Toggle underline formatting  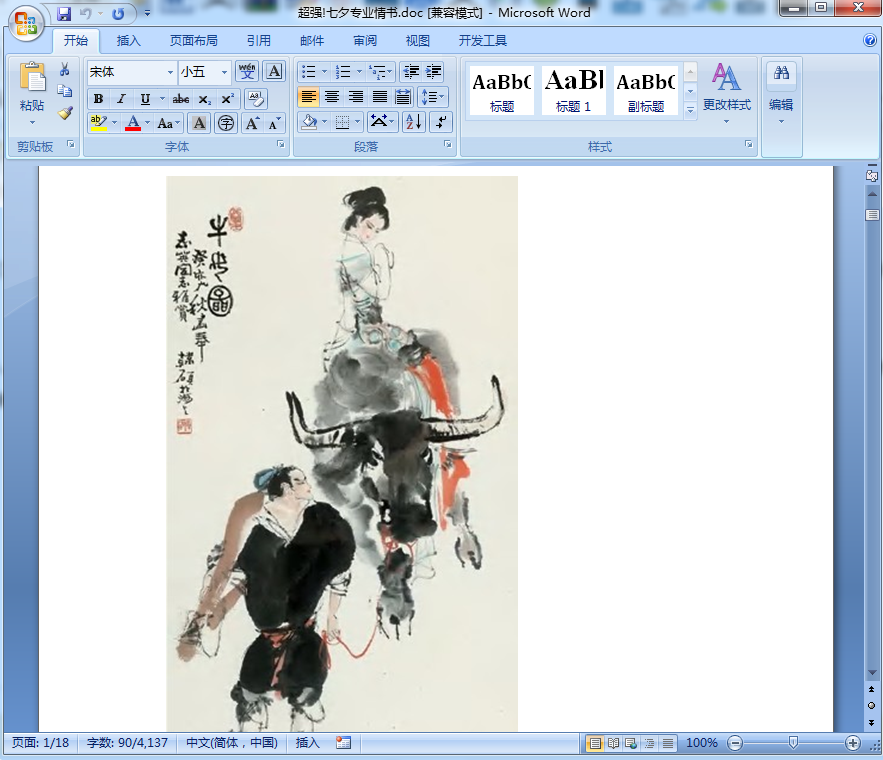145,99
